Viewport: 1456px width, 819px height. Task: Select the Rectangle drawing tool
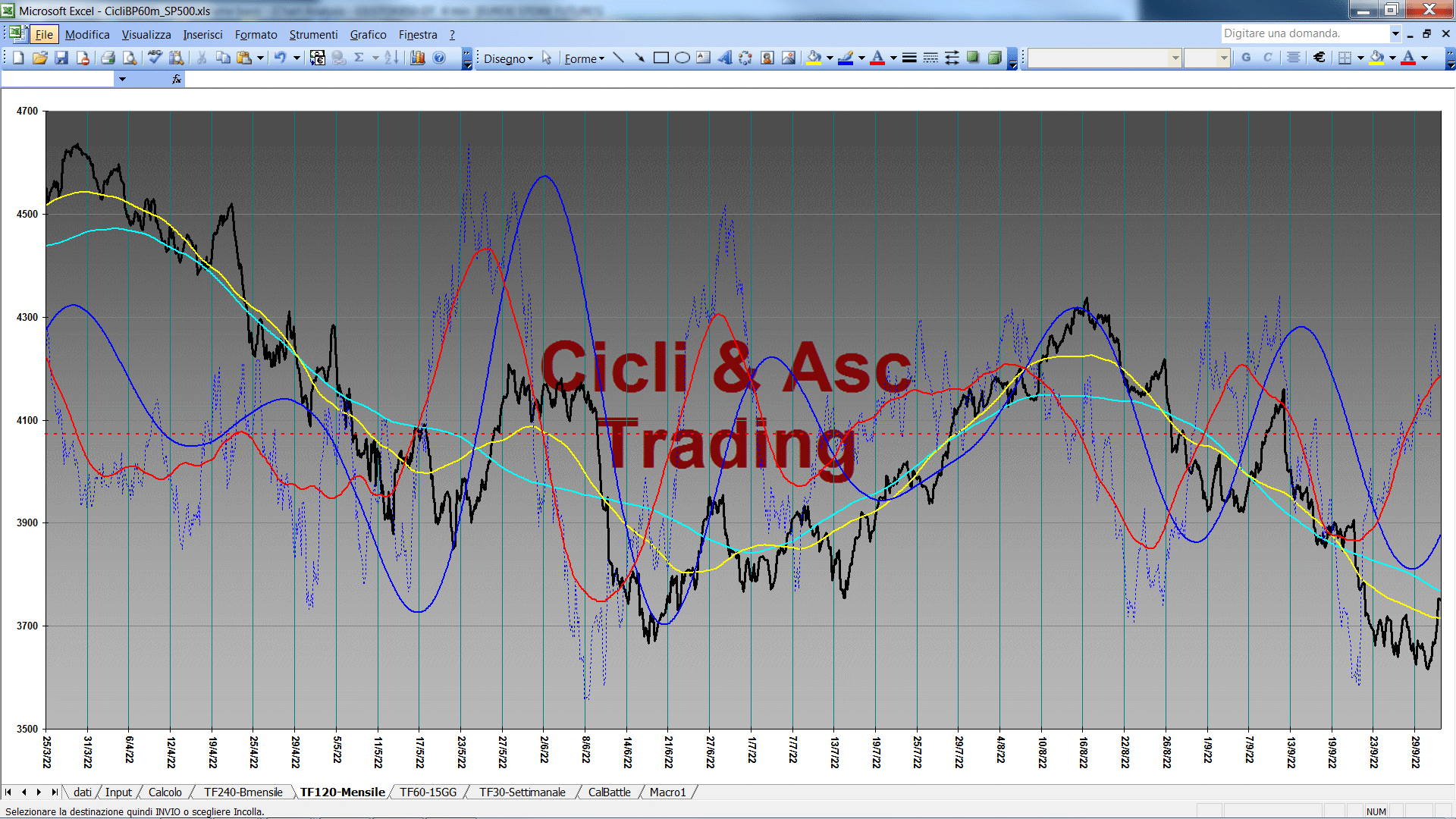pos(661,58)
